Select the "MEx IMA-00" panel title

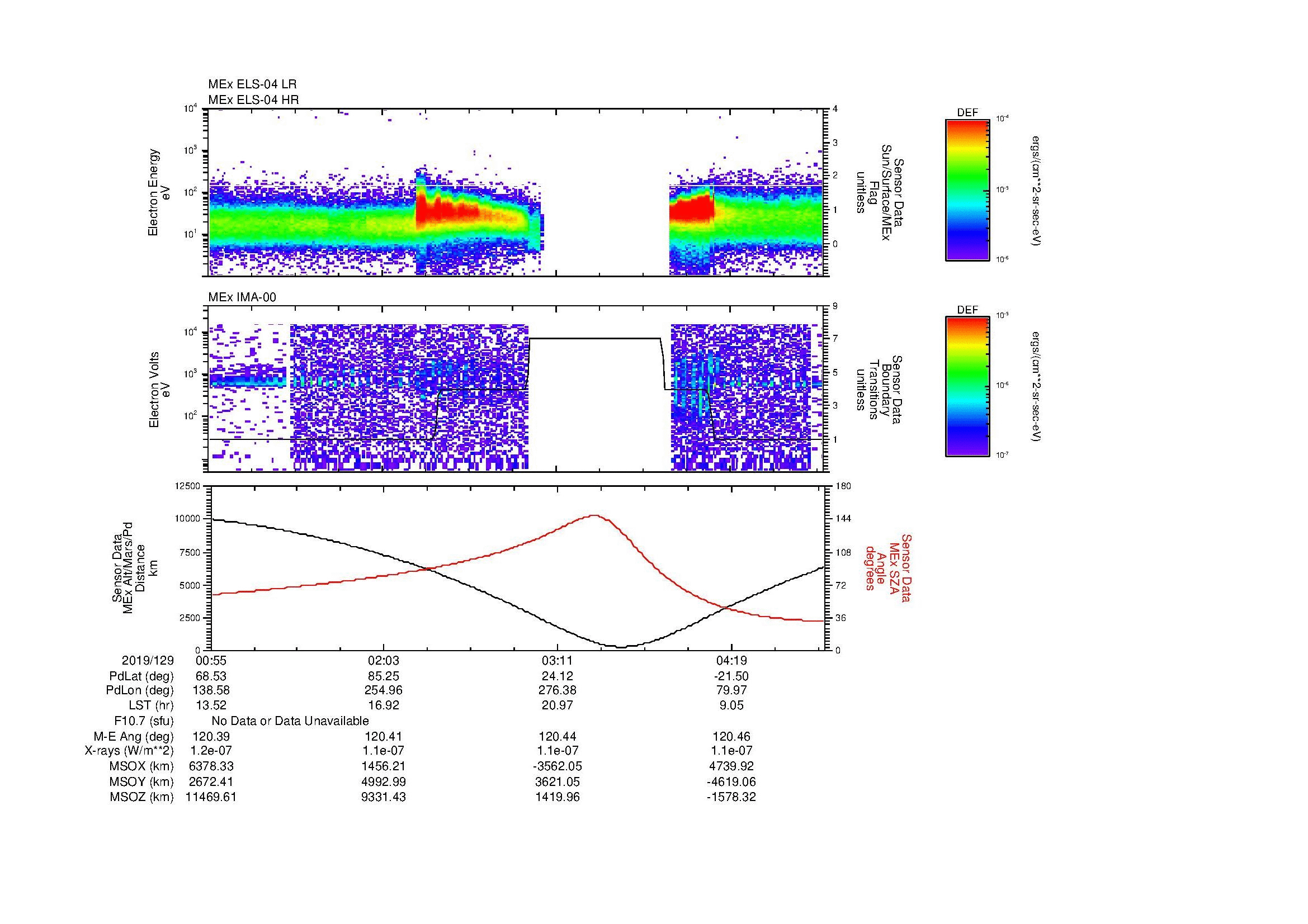coord(242,297)
